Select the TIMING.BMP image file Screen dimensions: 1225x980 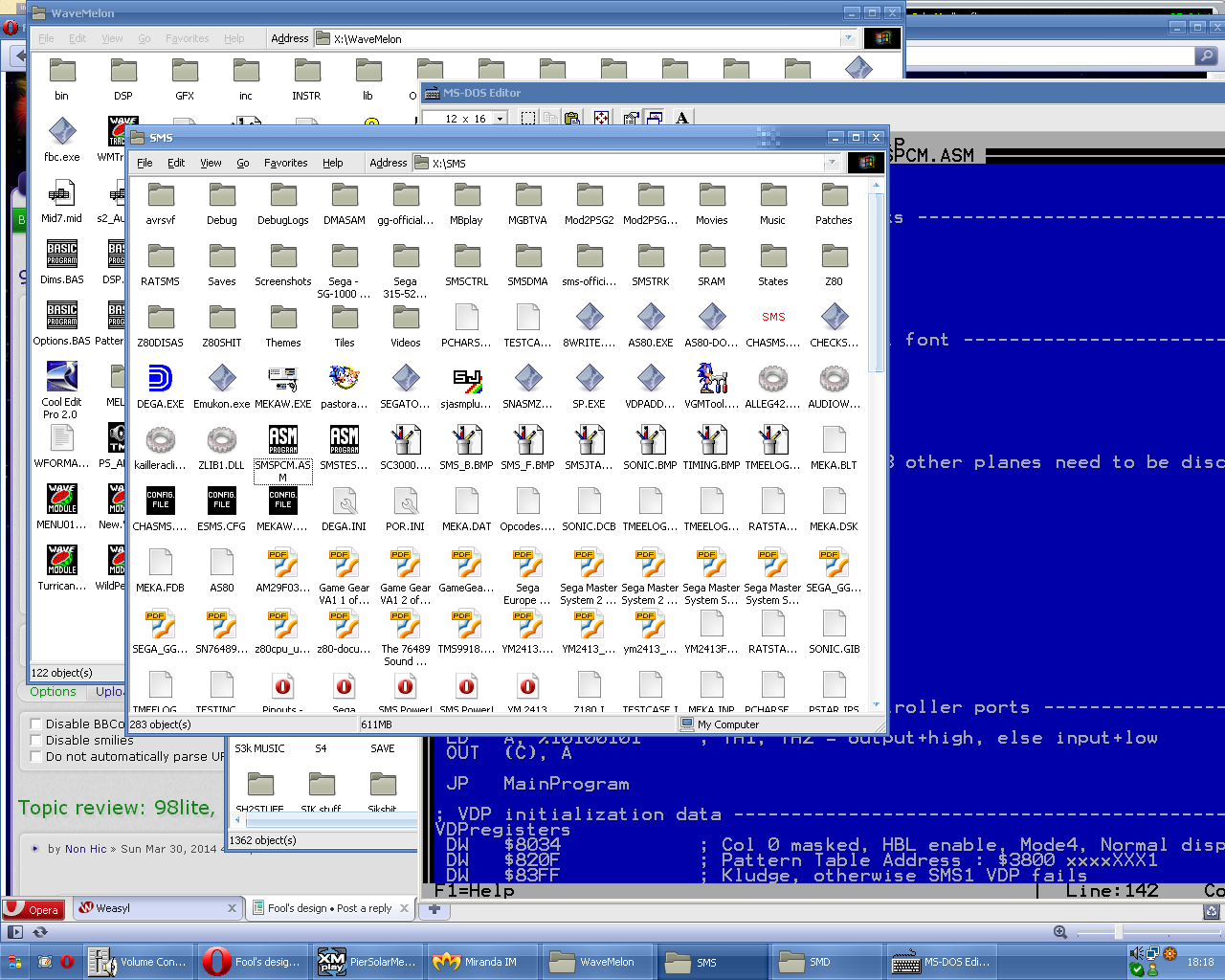(x=712, y=440)
